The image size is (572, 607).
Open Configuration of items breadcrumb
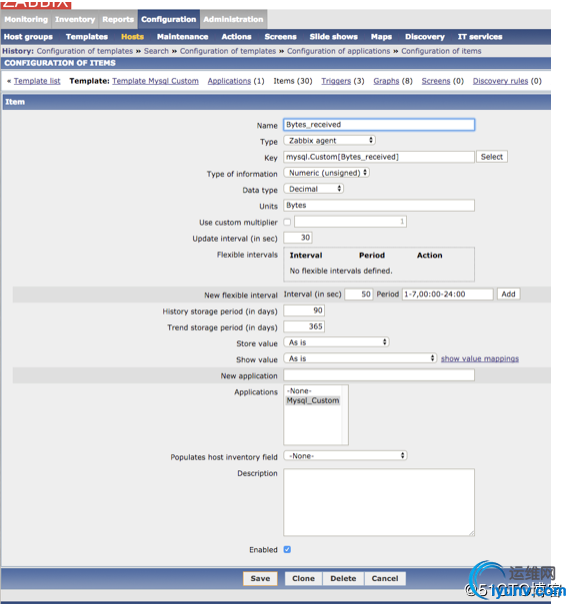tap(441, 51)
